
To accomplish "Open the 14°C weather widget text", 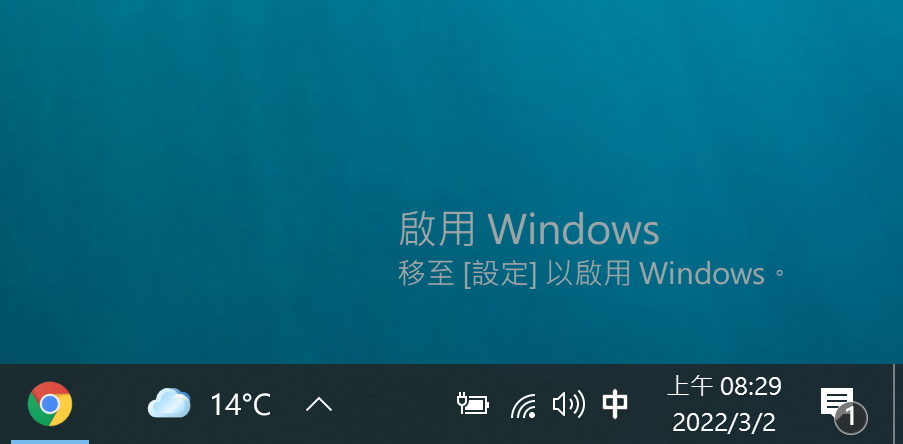I will coord(240,404).
